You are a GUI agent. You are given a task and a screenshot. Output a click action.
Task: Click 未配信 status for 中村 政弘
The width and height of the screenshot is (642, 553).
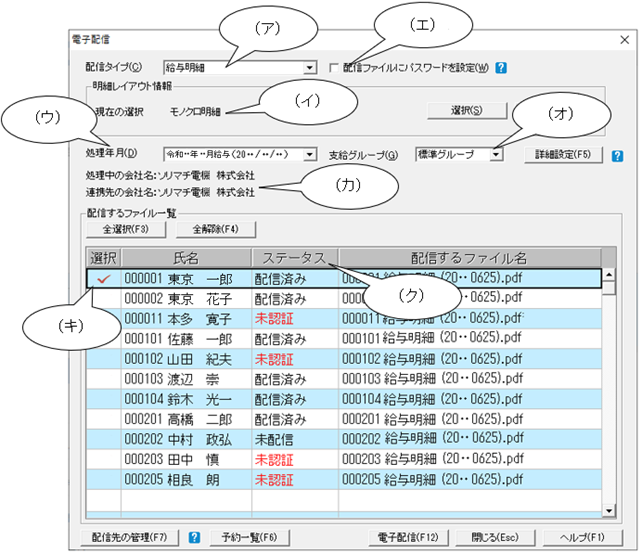pyautogui.click(x=274, y=440)
